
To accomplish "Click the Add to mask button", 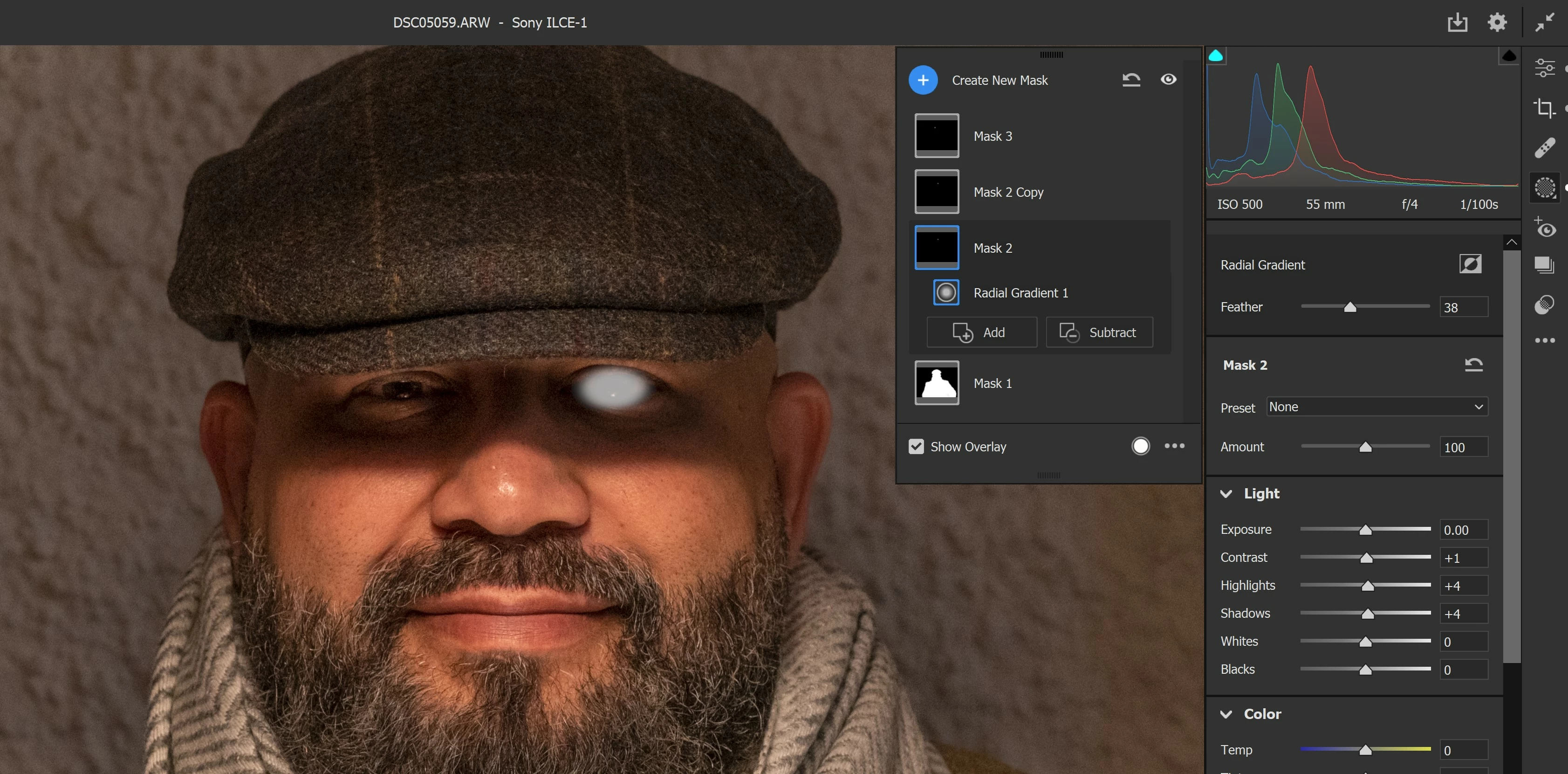I will [x=981, y=332].
